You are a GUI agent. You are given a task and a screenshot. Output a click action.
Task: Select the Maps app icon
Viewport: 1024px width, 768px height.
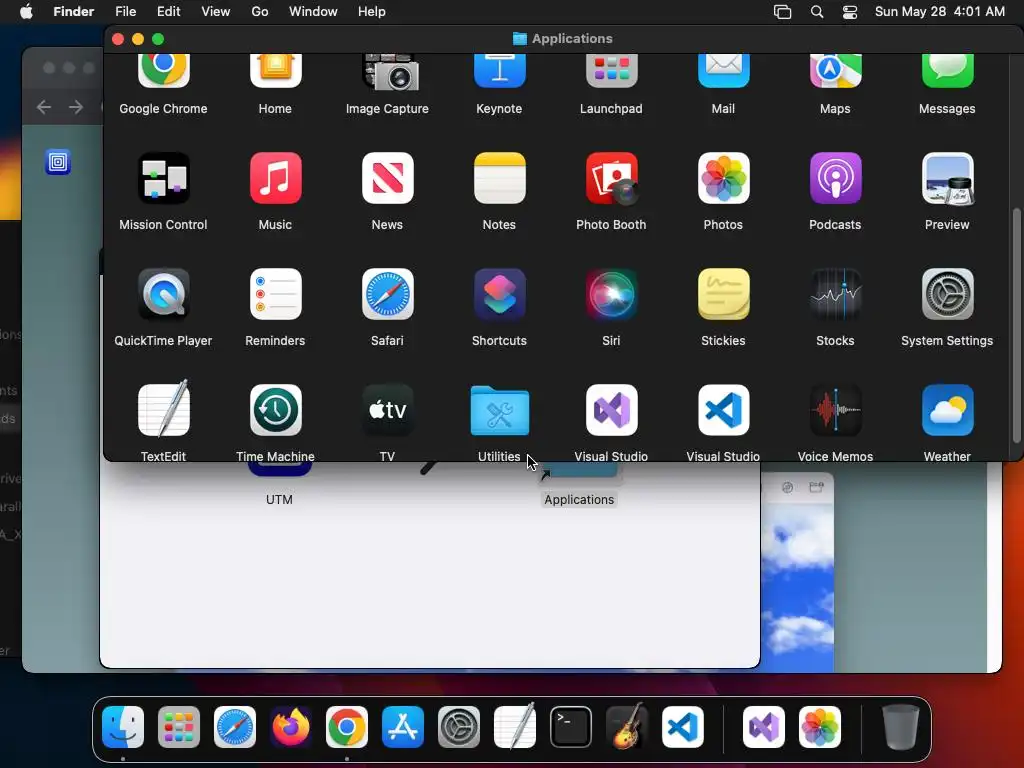(x=835, y=71)
